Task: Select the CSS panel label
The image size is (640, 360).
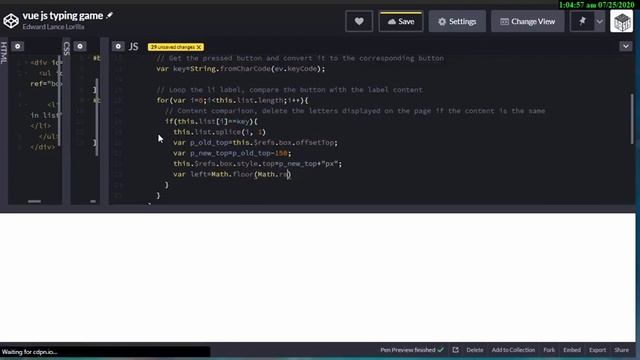Action: (67, 48)
